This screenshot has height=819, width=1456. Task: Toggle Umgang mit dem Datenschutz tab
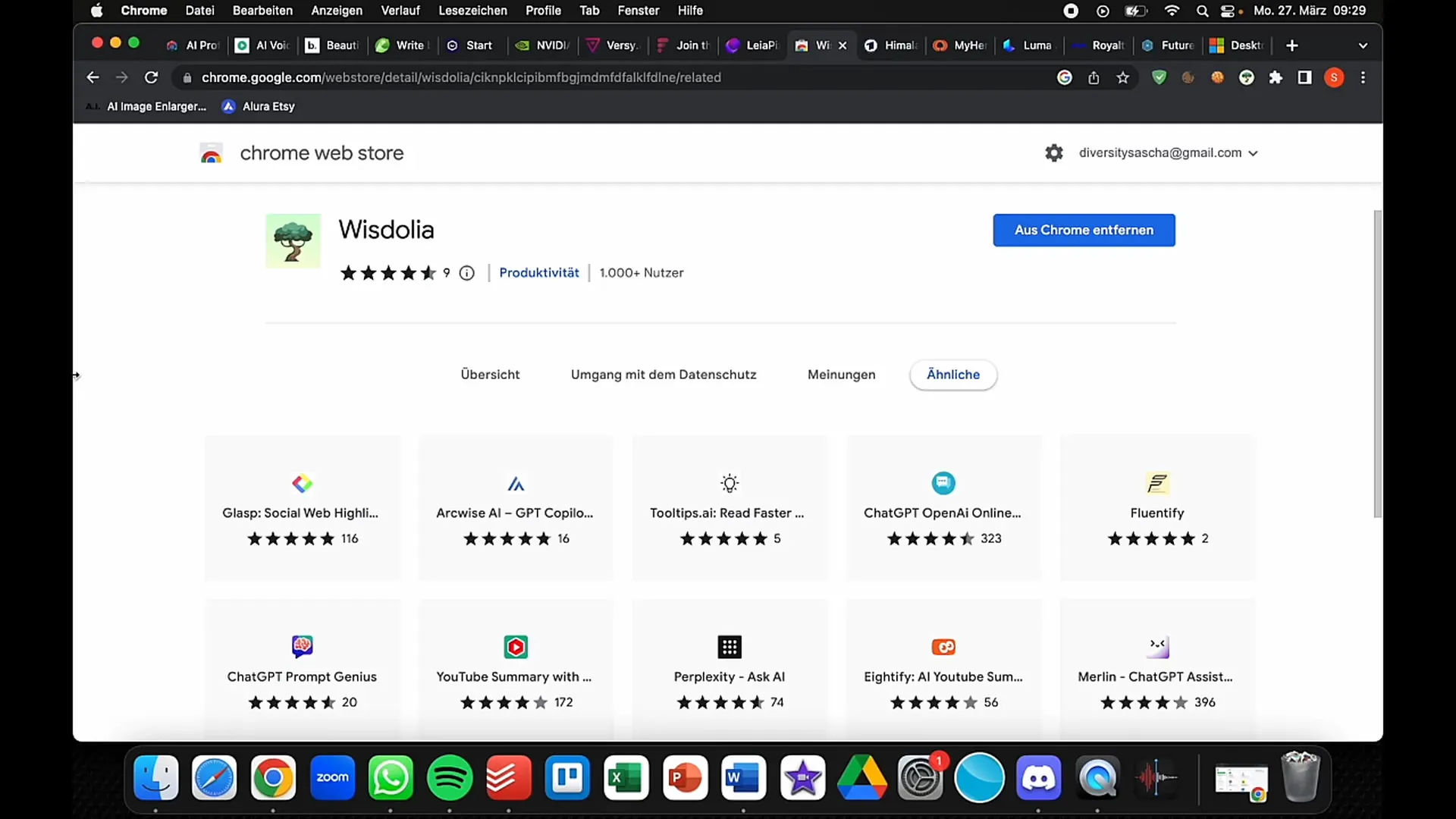coord(663,374)
